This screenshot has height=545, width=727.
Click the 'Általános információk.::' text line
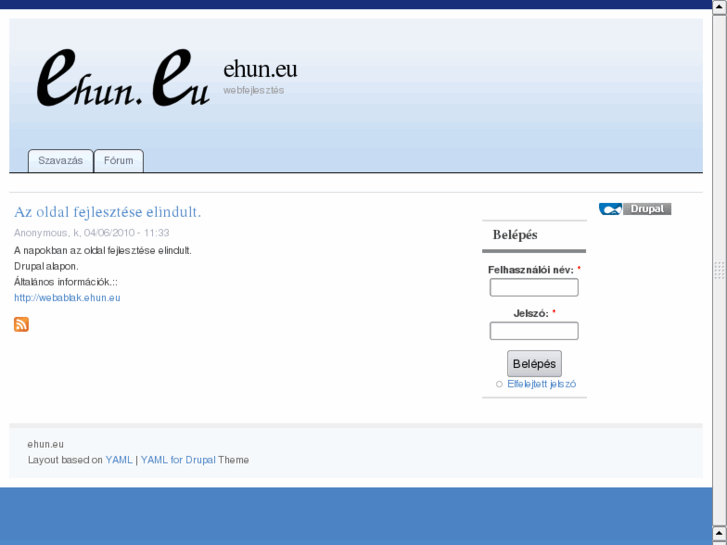pos(66,282)
